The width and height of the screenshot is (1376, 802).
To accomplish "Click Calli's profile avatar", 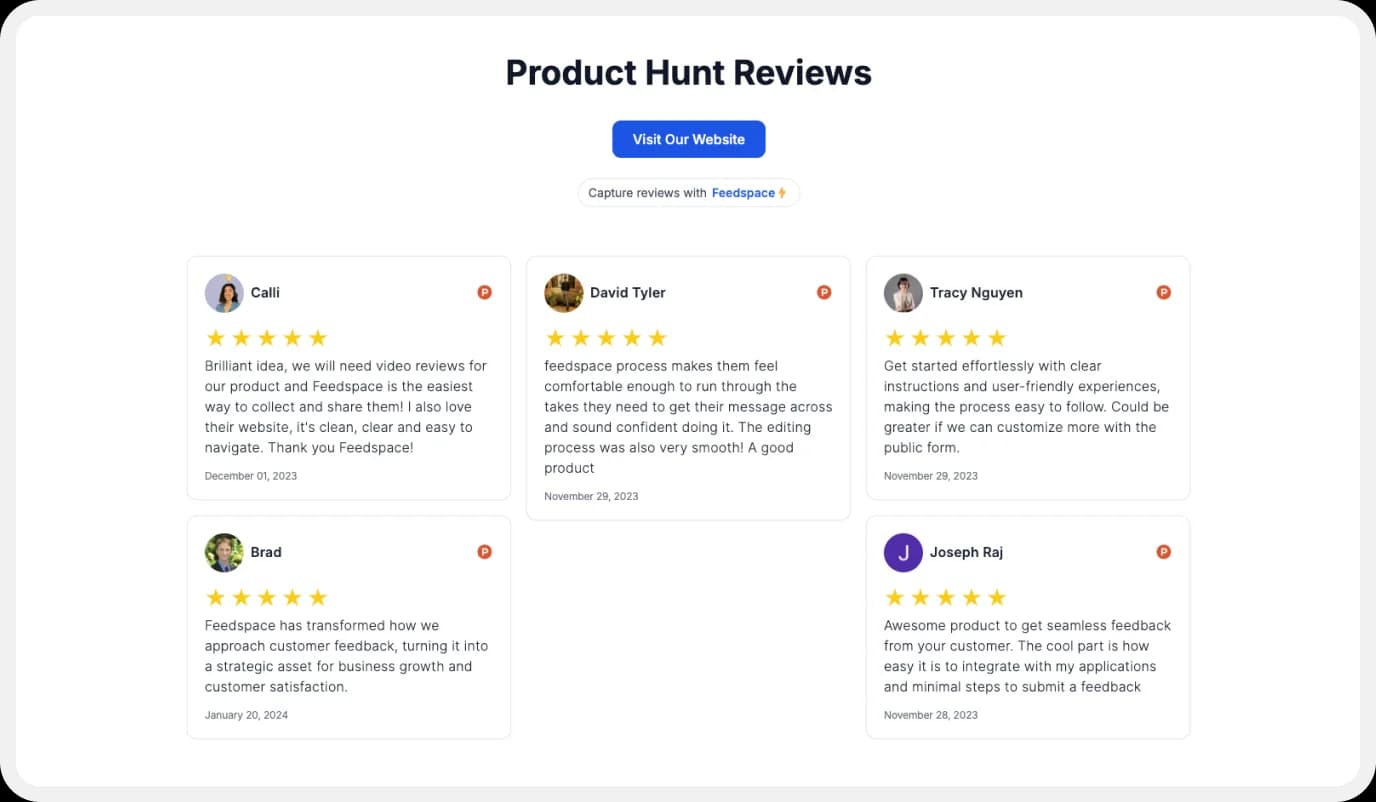I will [224, 292].
